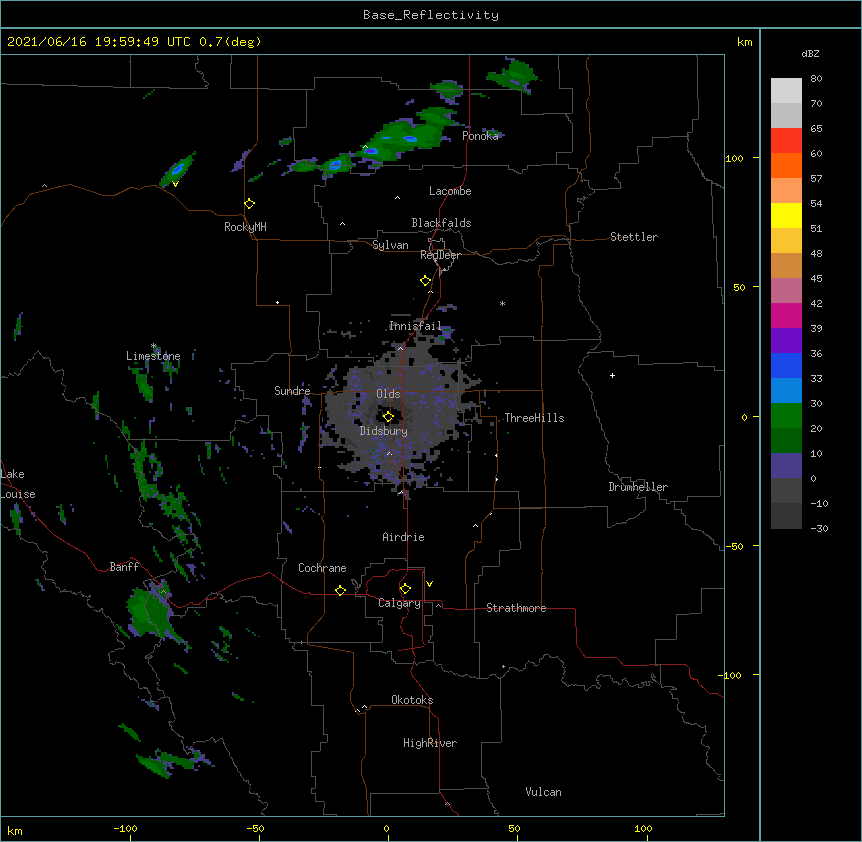Click the Banff map label
The height and width of the screenshot is (842, 862).
click(x=124, y=567)
